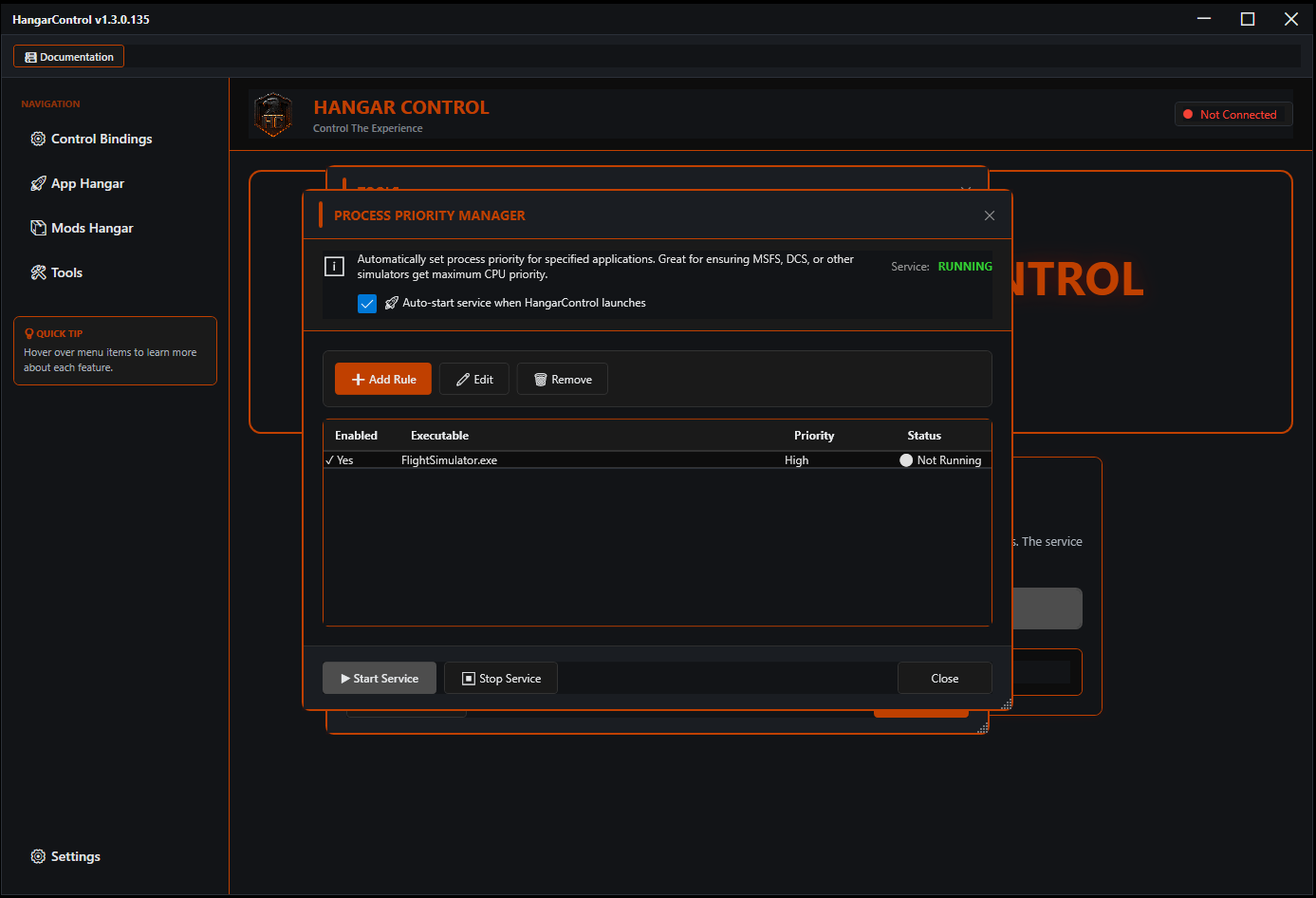Click the info icon in Process Priority Manager
1316x898 pixels.
pos(334,267)
